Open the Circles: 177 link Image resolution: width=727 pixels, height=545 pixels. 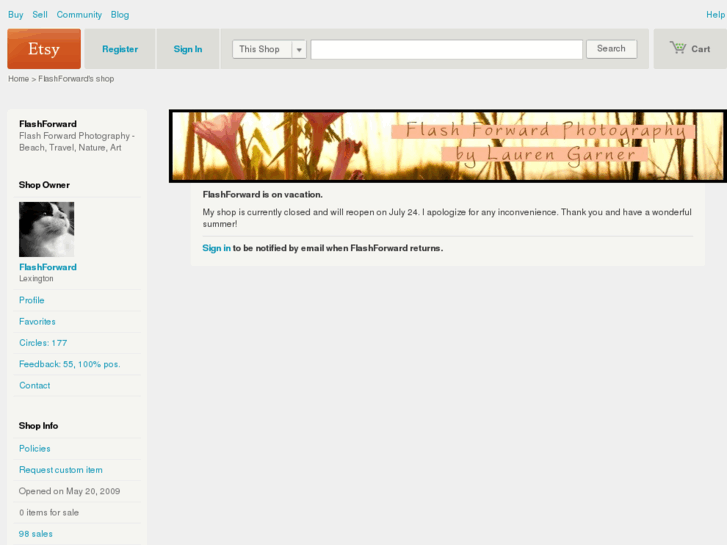point(43,343)
